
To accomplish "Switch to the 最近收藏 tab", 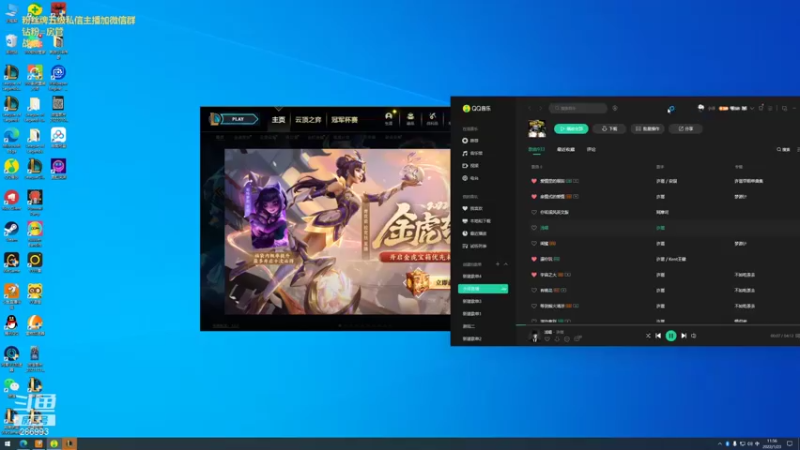I will coord(565,149).
